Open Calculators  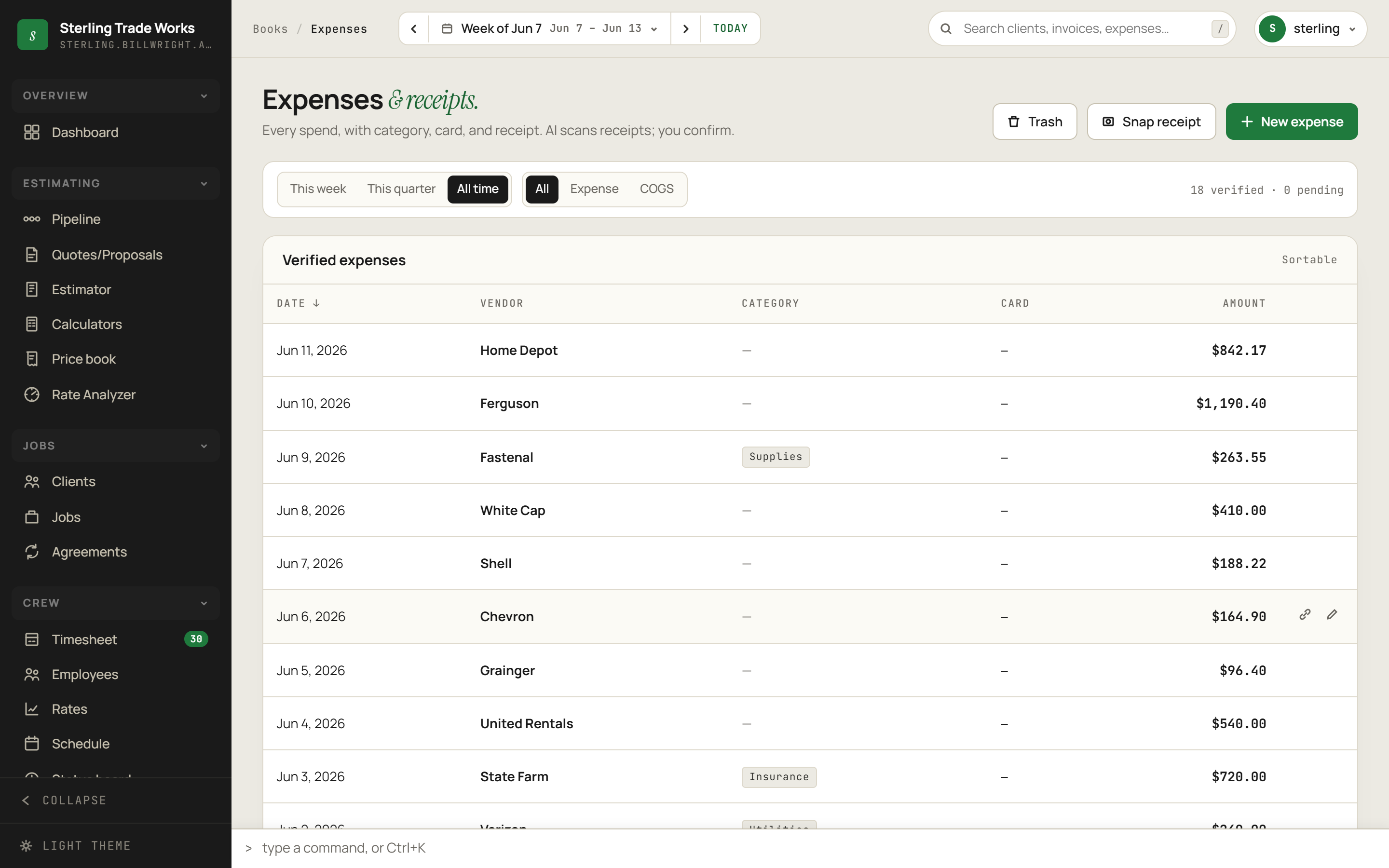coord(115,325)
